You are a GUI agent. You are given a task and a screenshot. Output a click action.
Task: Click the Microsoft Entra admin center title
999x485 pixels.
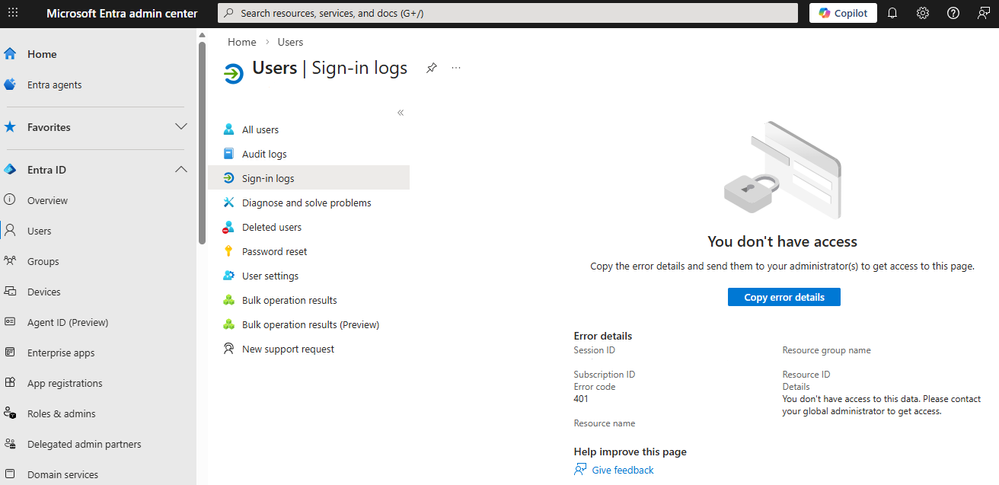122,13
